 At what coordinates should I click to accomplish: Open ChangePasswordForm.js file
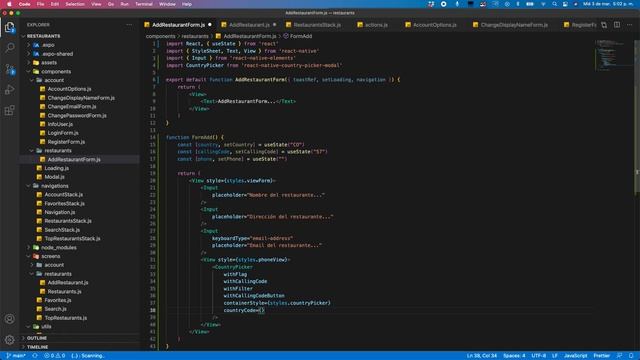coord(77,116)
